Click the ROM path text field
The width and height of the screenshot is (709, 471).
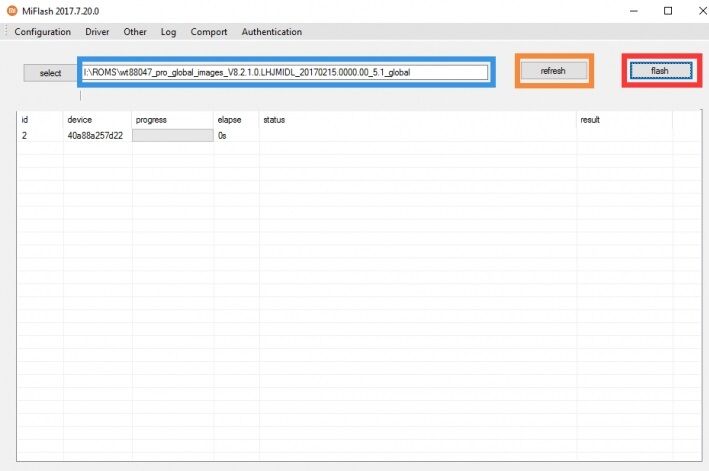[x=285, y=72]
